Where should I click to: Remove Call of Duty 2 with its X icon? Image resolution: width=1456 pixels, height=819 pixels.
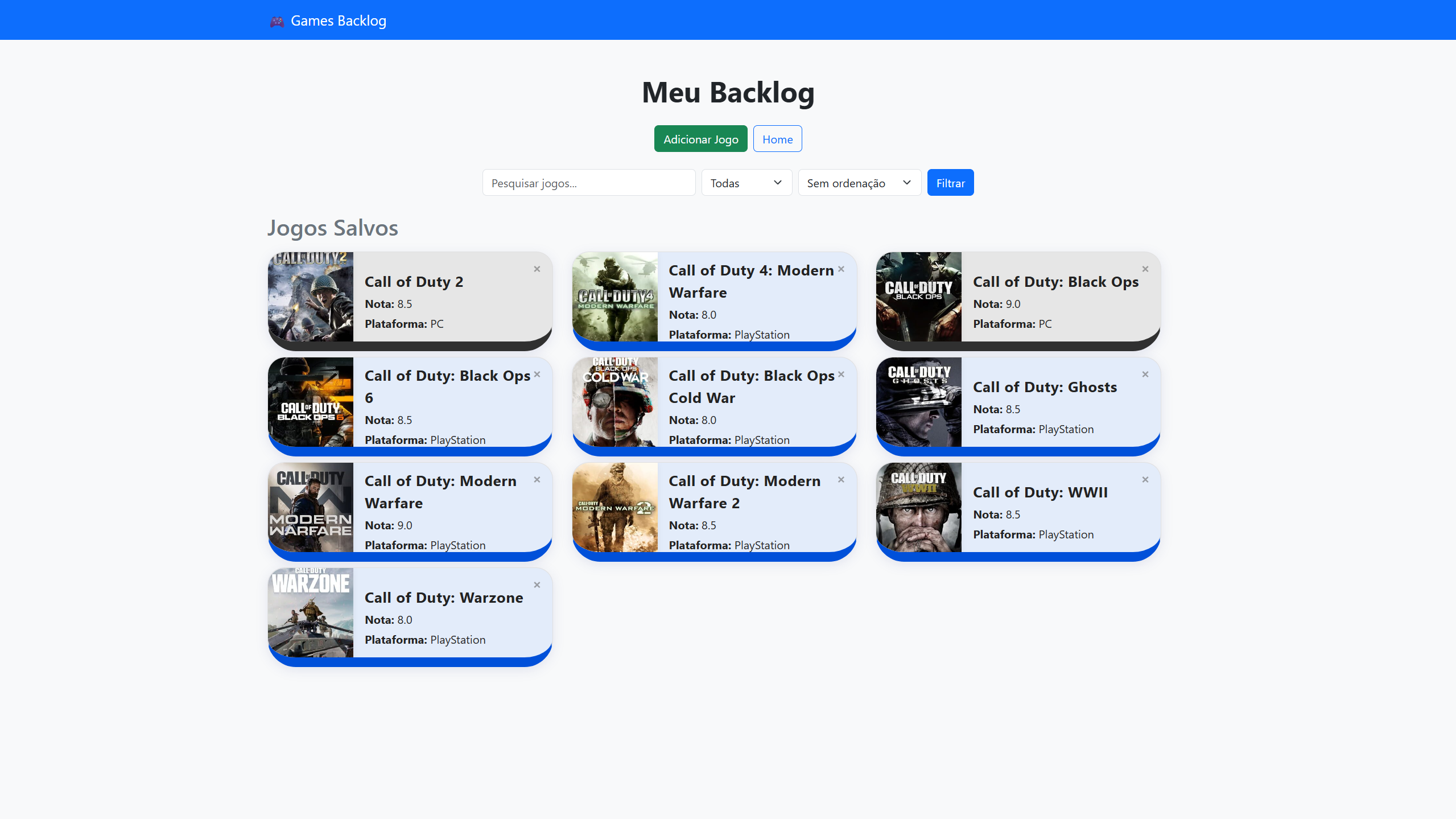[537, 269]
